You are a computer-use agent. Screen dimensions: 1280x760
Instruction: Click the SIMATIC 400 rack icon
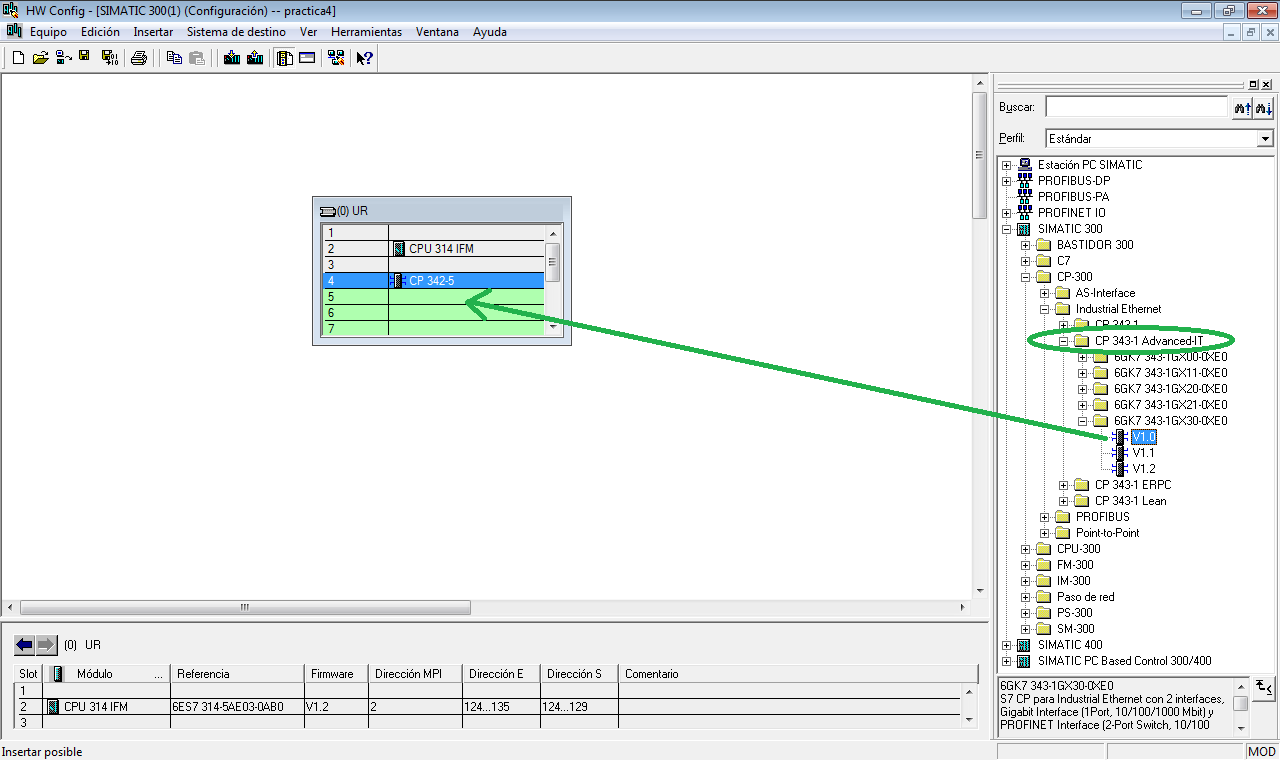pos(1024,645)
